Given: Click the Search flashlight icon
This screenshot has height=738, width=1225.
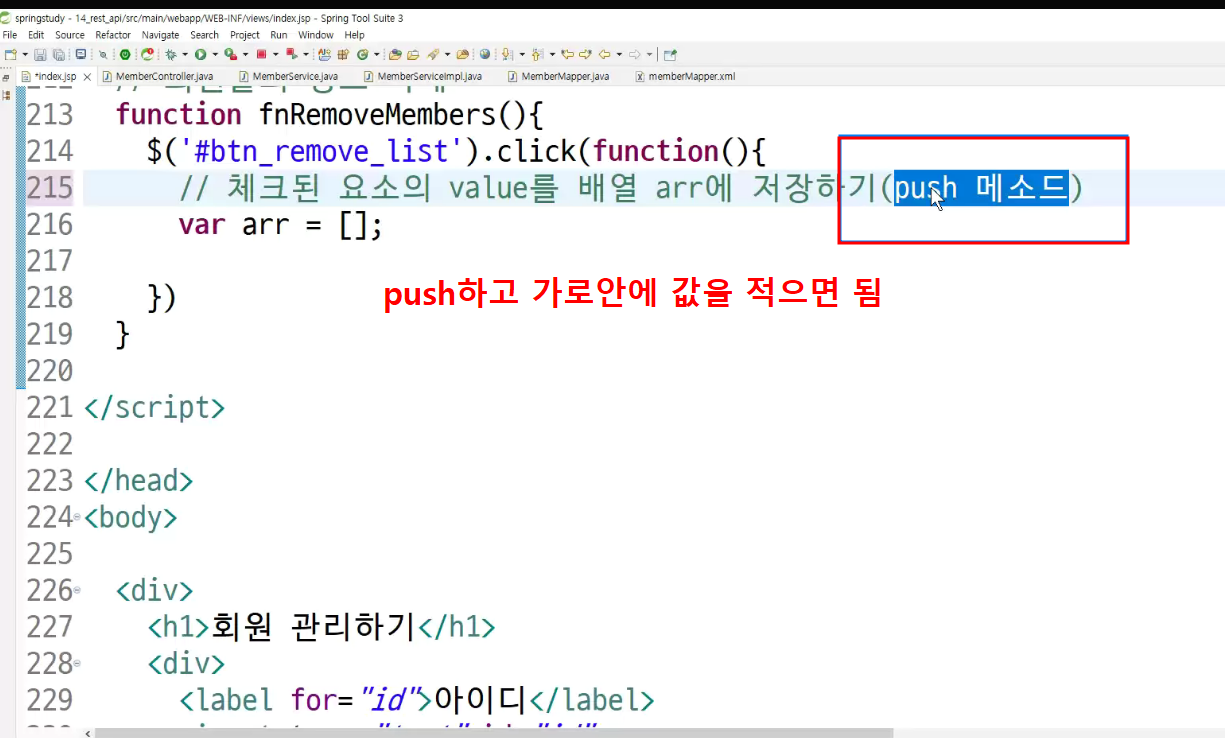Looking at the screenshot, I should click(x=431, y=54).
